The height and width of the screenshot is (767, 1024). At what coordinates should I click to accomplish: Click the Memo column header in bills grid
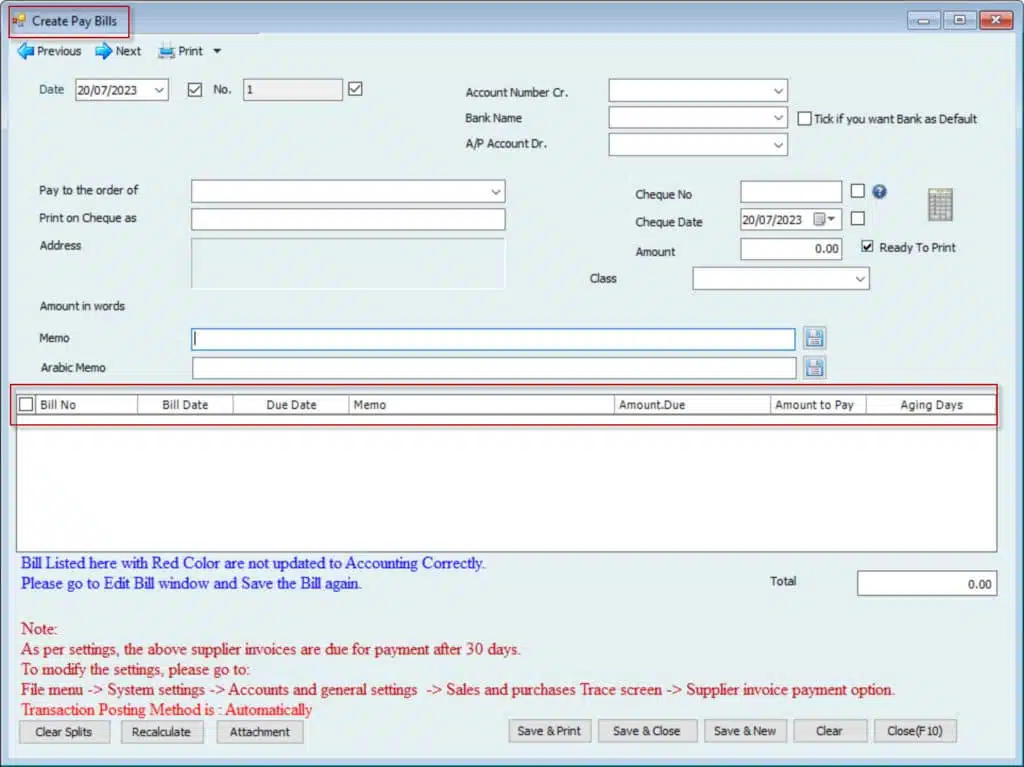[x=481, y=405]
